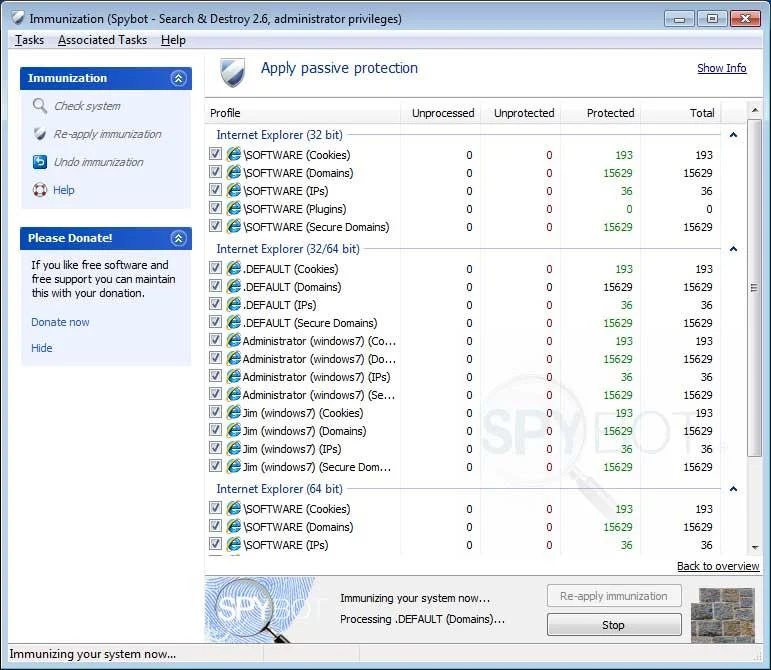Collapse the Internet Explorer (32/64 bit) group
The height and width of the screenshot is (670, 771).
coord(733,249)
